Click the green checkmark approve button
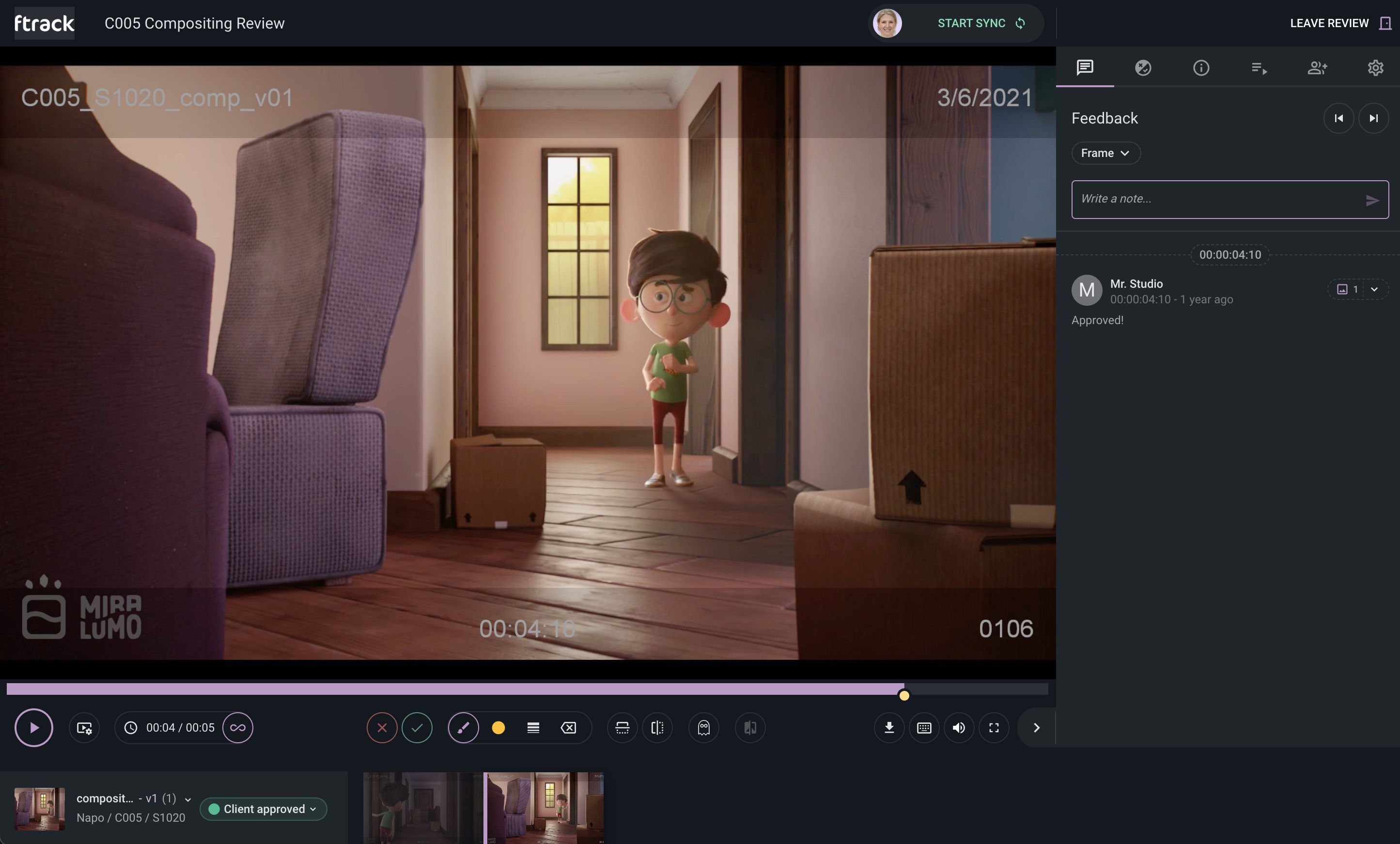The image size is (1400, 844). (x=417, y=728)
